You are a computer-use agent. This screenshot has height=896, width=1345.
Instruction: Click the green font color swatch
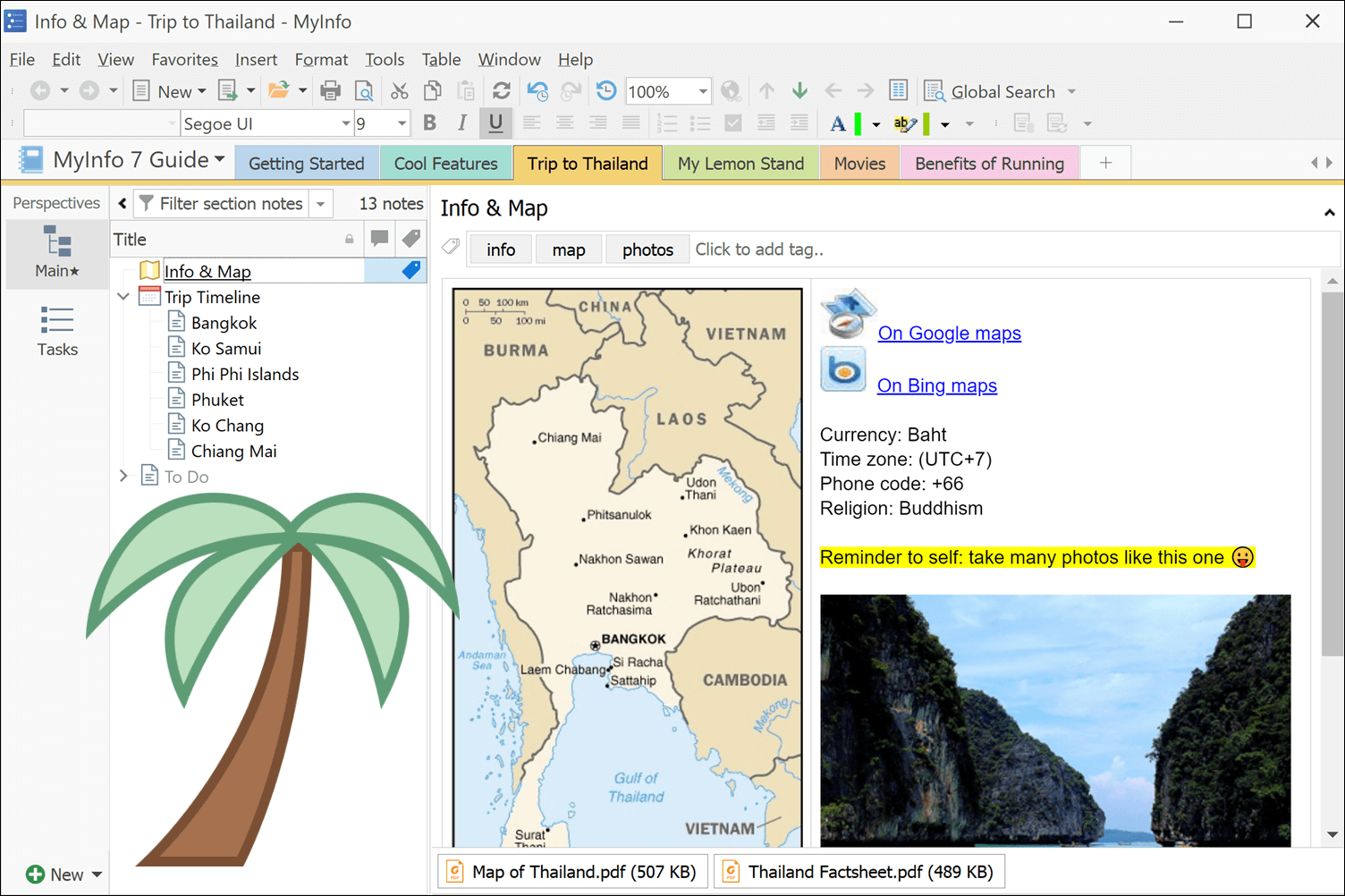pyautogui.click(x=856, y=123)
